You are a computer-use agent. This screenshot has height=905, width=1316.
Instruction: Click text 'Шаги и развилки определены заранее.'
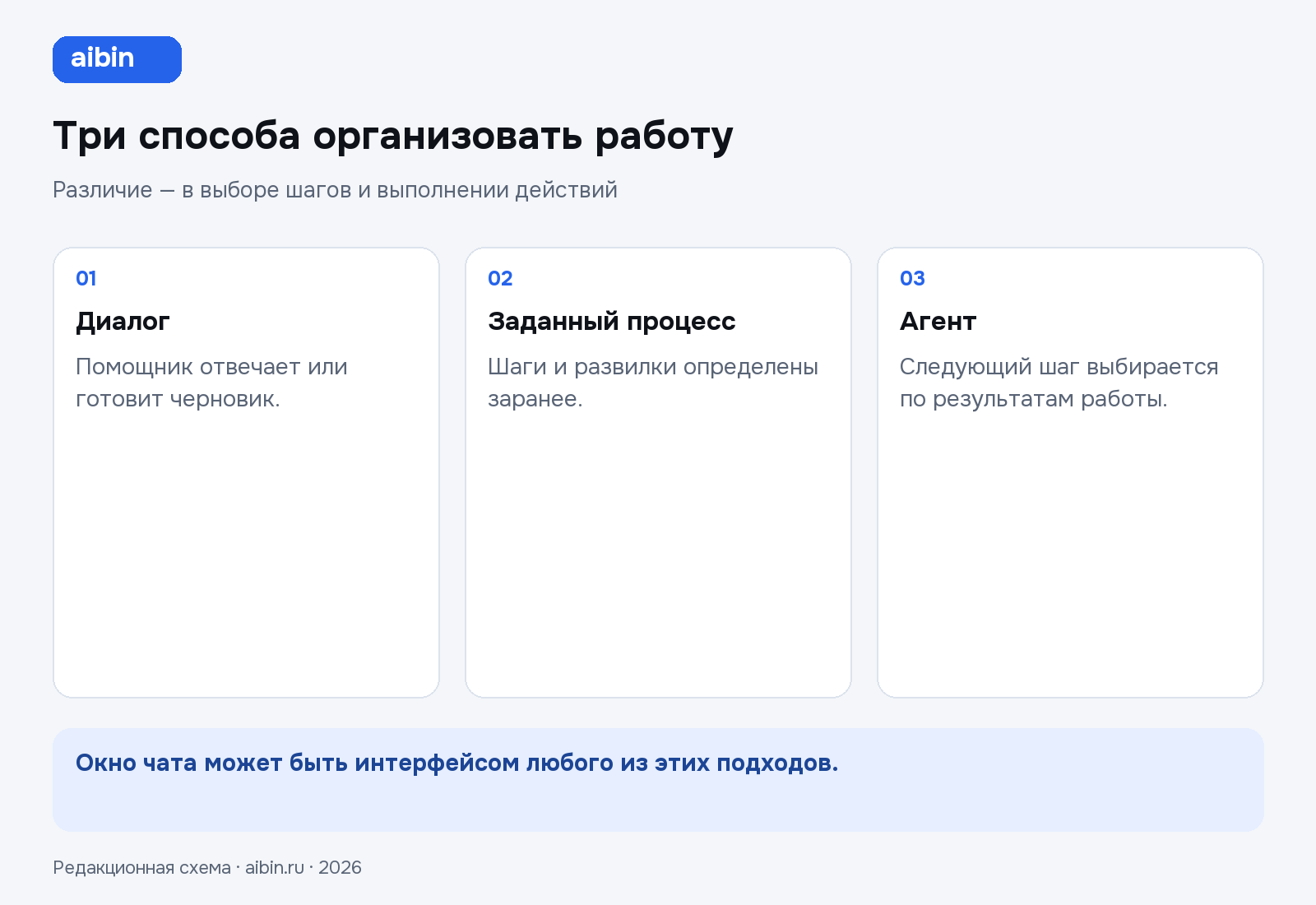pos(653,383)
